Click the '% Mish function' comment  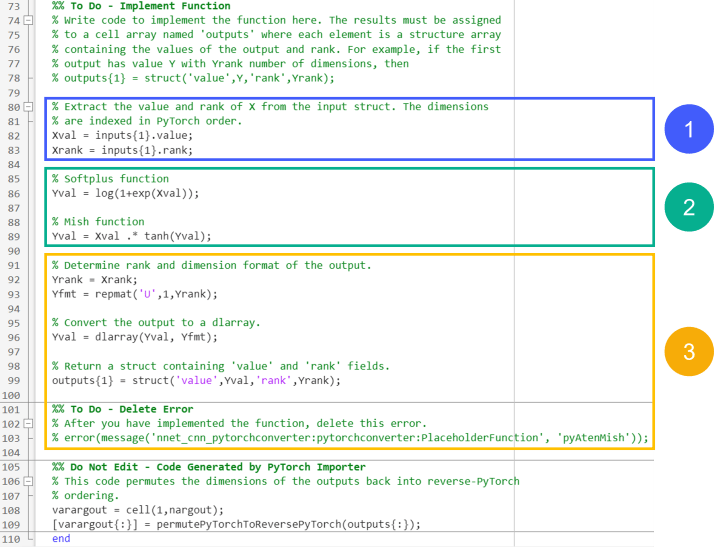click(x=98, y=222)
